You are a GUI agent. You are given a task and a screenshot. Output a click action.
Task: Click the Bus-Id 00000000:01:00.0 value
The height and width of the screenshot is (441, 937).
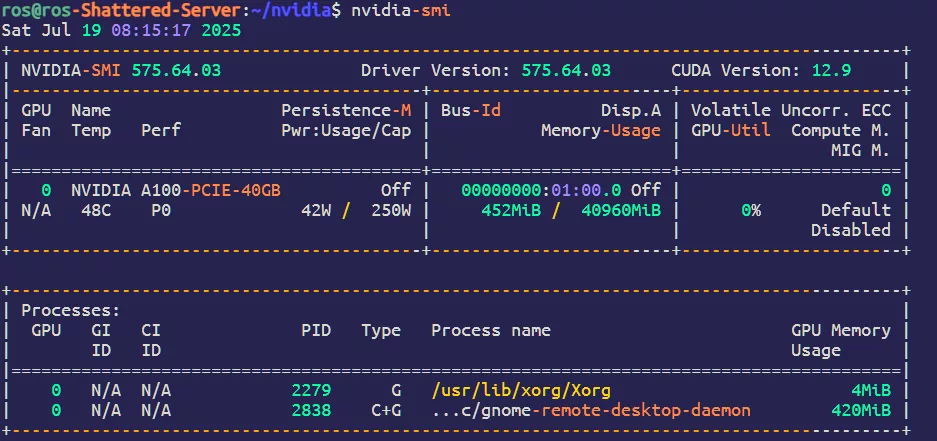[x=540, y=190]
